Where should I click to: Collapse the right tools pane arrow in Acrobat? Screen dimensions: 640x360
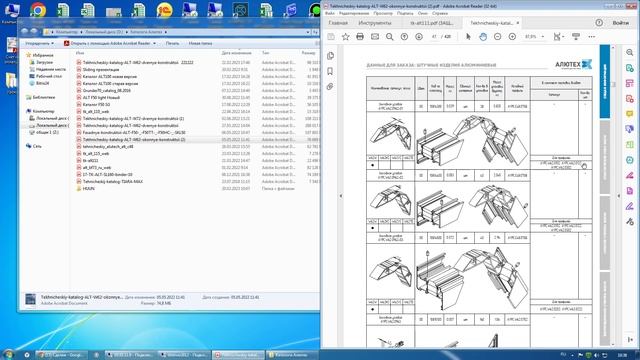(x=618, y=196)
